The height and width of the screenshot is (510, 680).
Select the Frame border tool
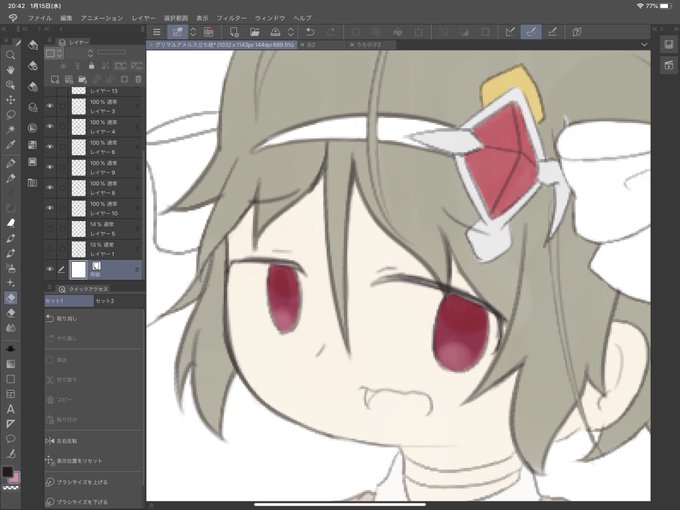10,394
